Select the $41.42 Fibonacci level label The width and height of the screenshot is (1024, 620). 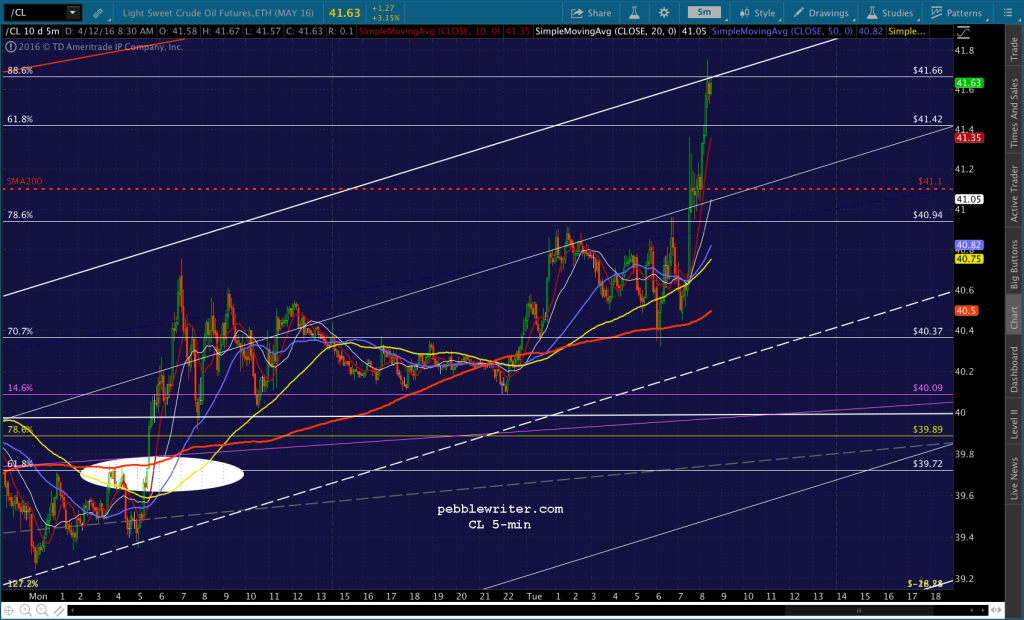tap(927, 119)
